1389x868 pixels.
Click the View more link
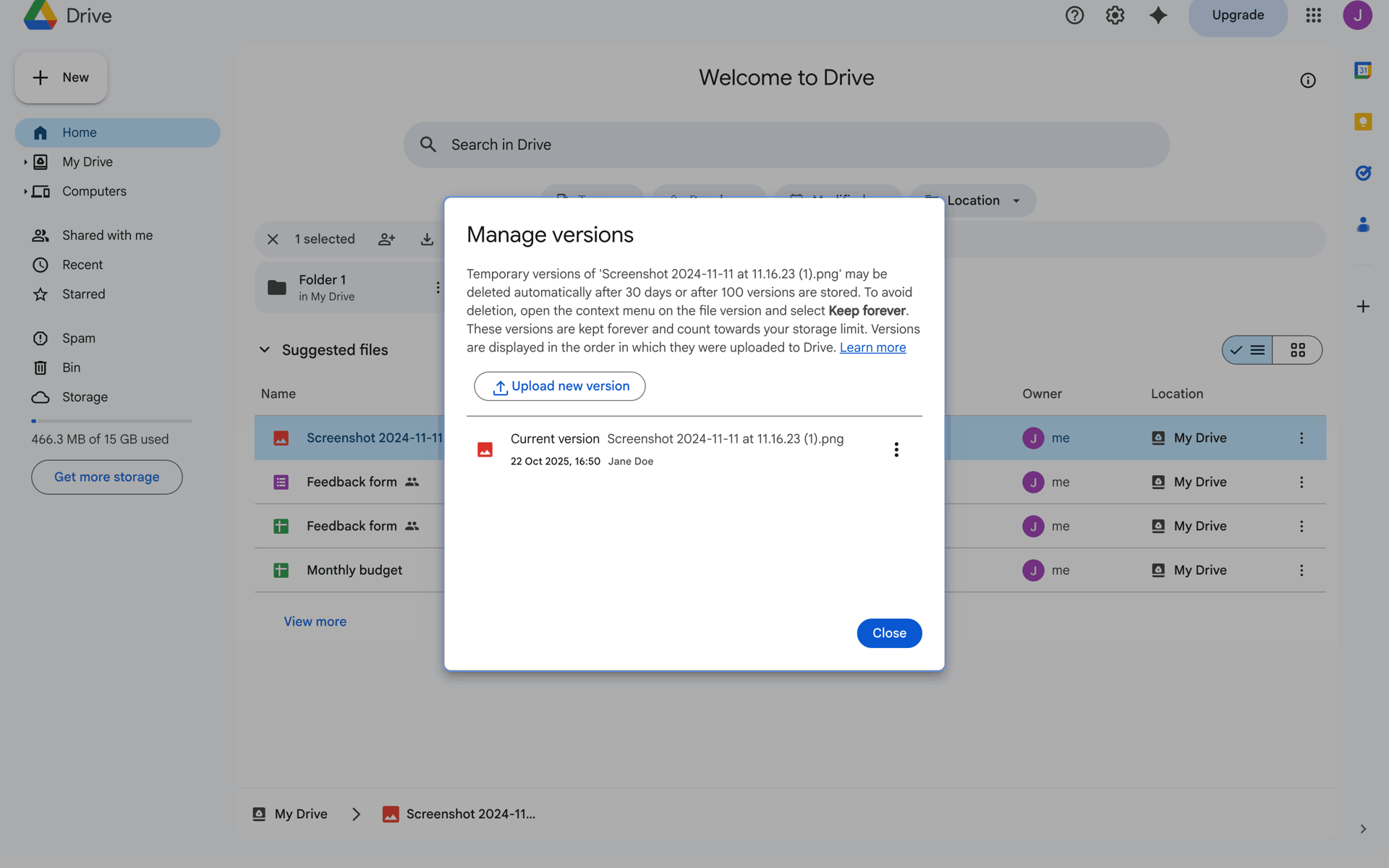pos(315,621)
